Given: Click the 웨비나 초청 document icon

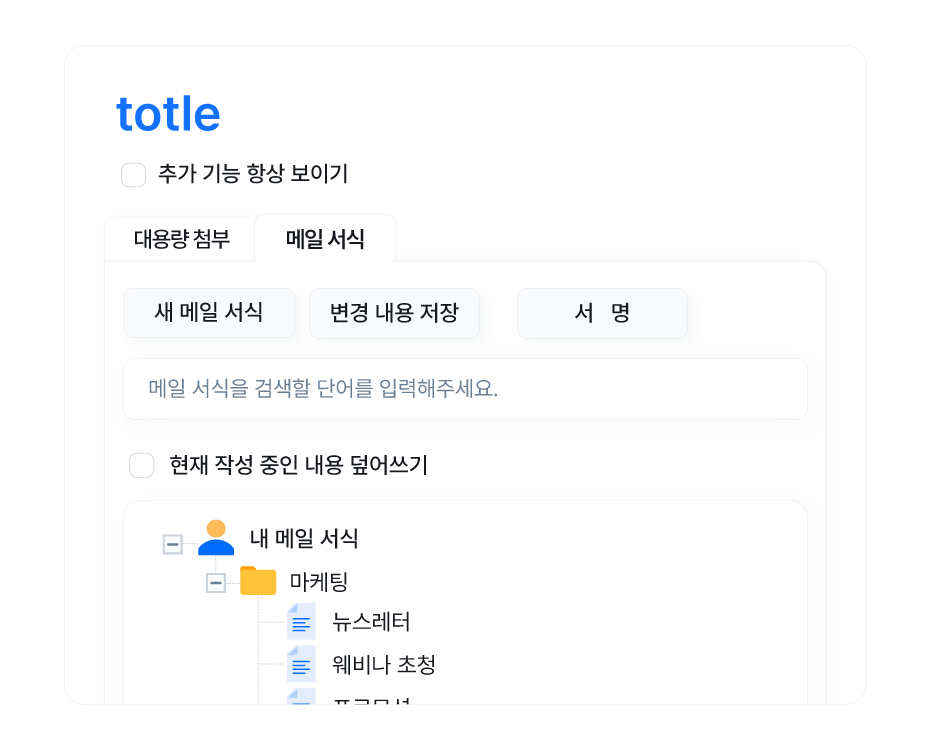Looking at the screenshot, I should pos(301,664).
